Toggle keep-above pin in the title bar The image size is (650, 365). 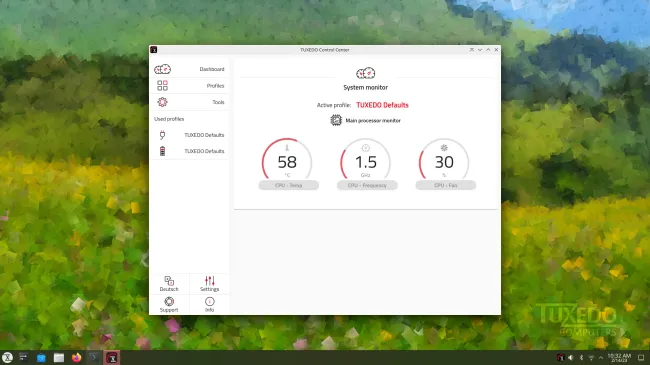[x=471, y=50]
